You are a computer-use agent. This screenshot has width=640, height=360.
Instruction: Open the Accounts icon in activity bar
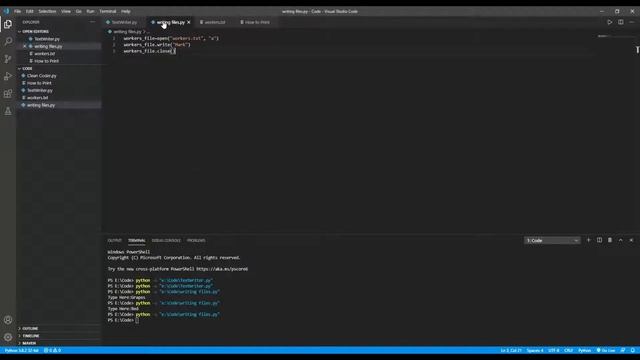(8, 320)
